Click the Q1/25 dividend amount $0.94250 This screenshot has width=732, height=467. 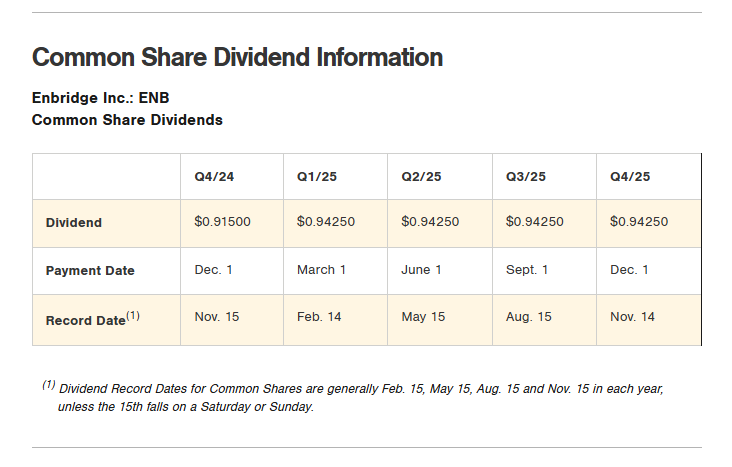point(326,222)
